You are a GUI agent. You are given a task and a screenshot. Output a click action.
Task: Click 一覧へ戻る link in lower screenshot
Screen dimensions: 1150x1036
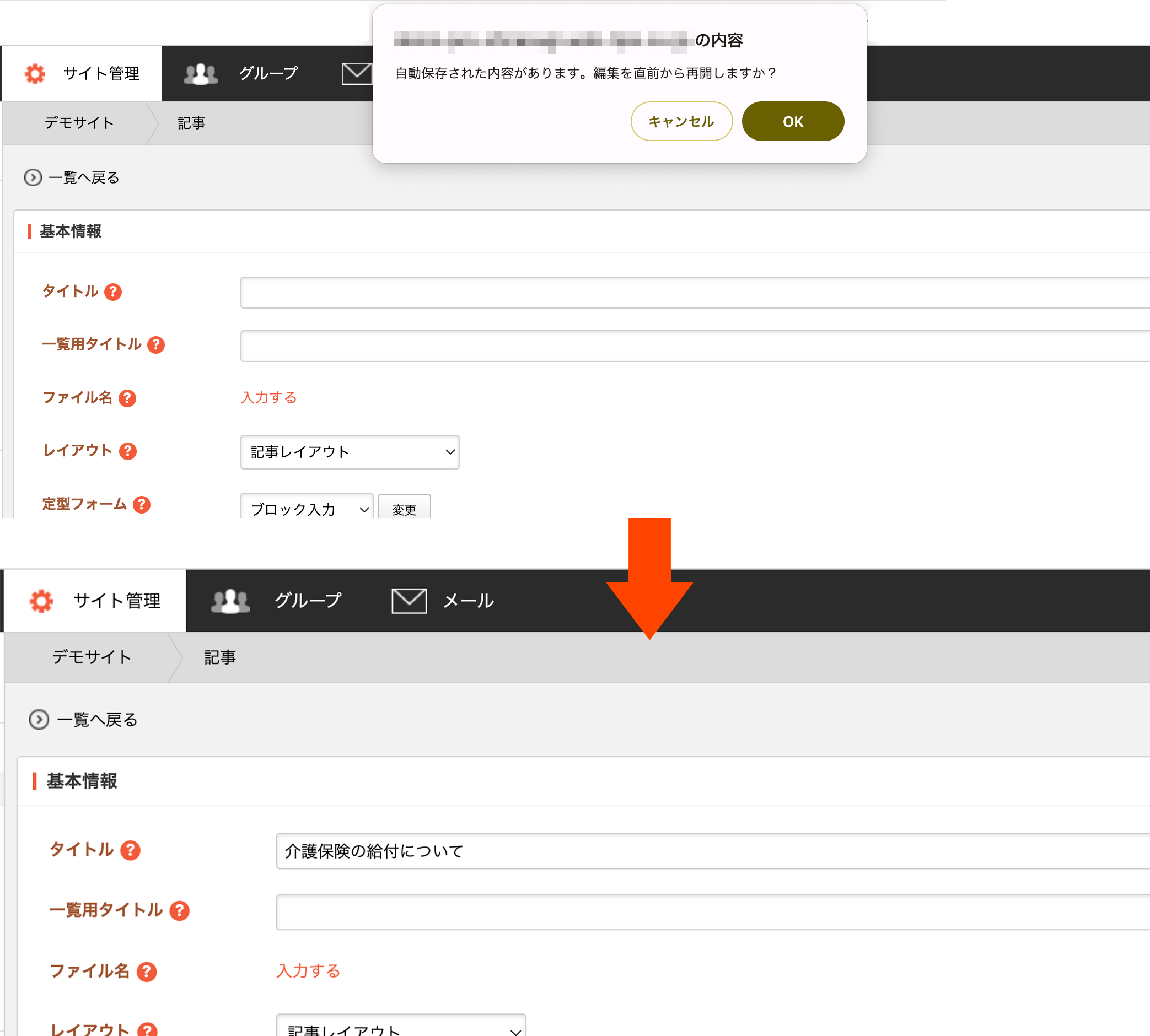(98, 720)
